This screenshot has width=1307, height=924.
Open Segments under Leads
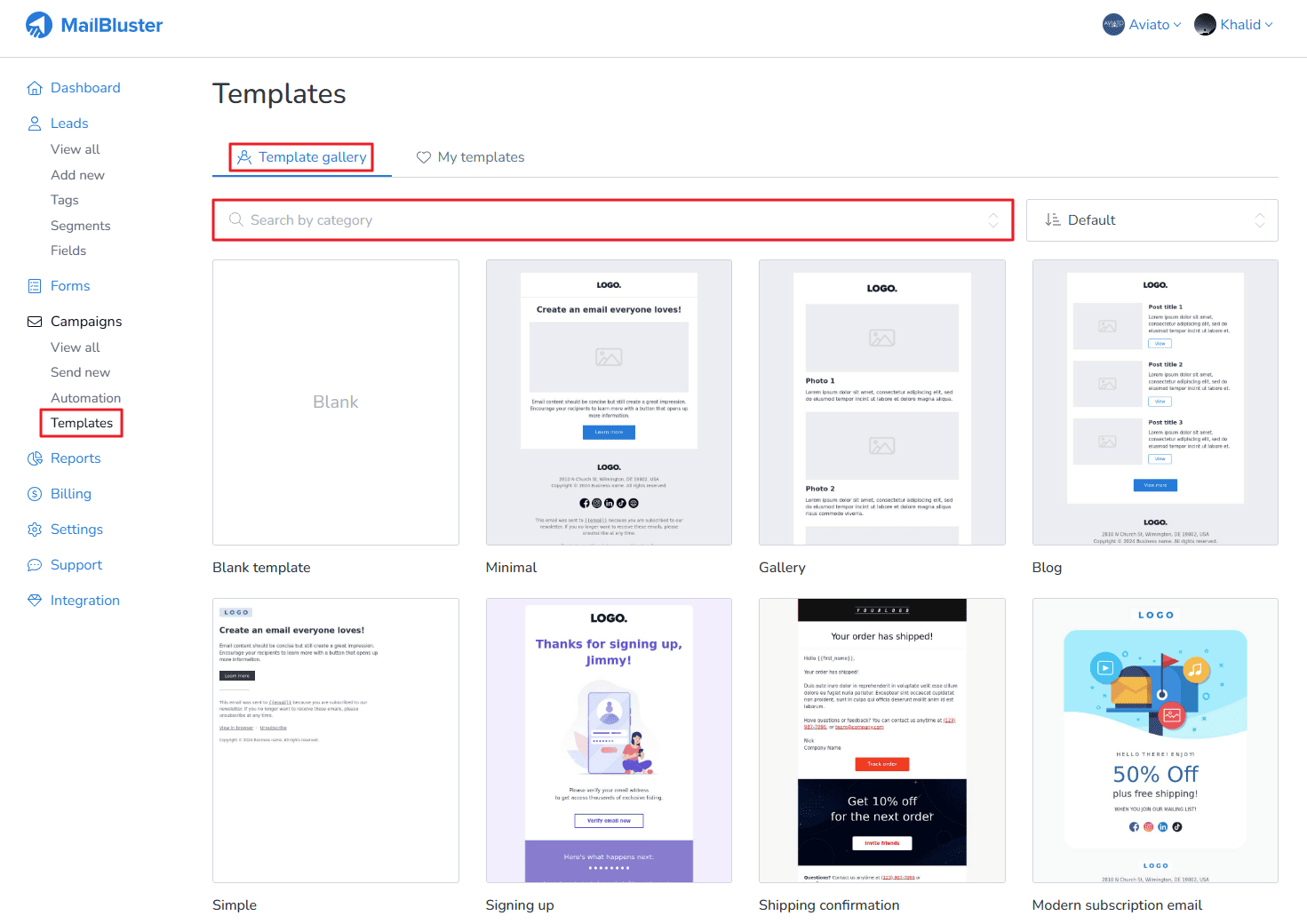(x=80, y=226)
